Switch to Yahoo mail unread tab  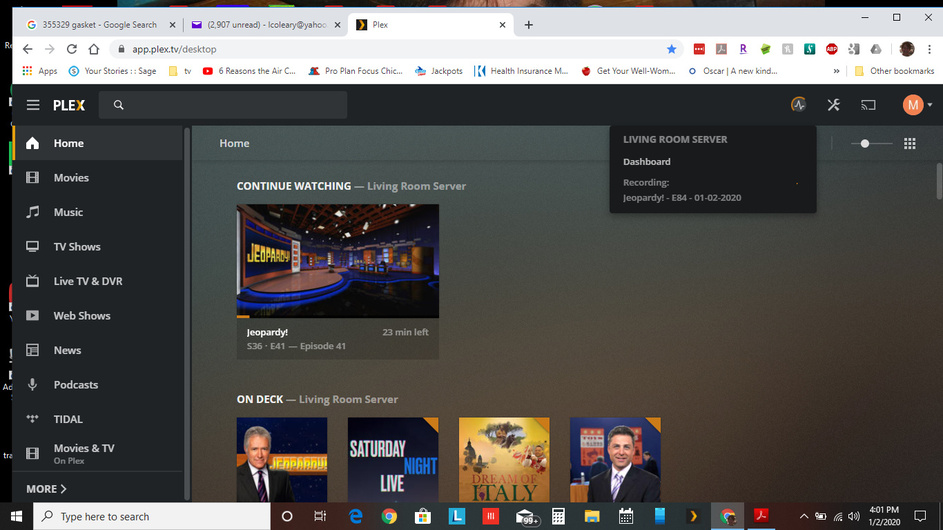pyautogui.click(x=265, y=25)
